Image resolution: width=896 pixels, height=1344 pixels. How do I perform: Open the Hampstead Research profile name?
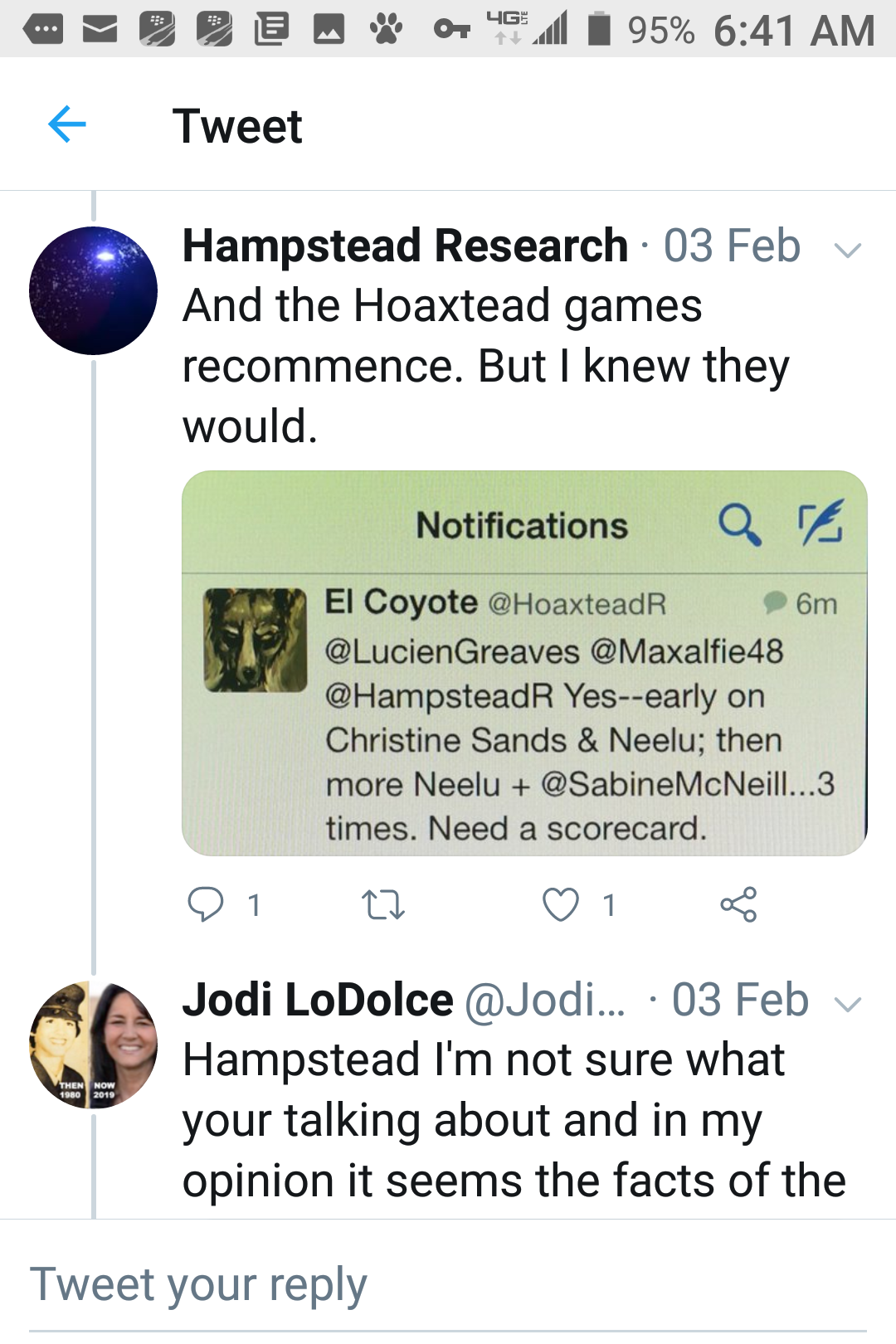pos(405,246)
